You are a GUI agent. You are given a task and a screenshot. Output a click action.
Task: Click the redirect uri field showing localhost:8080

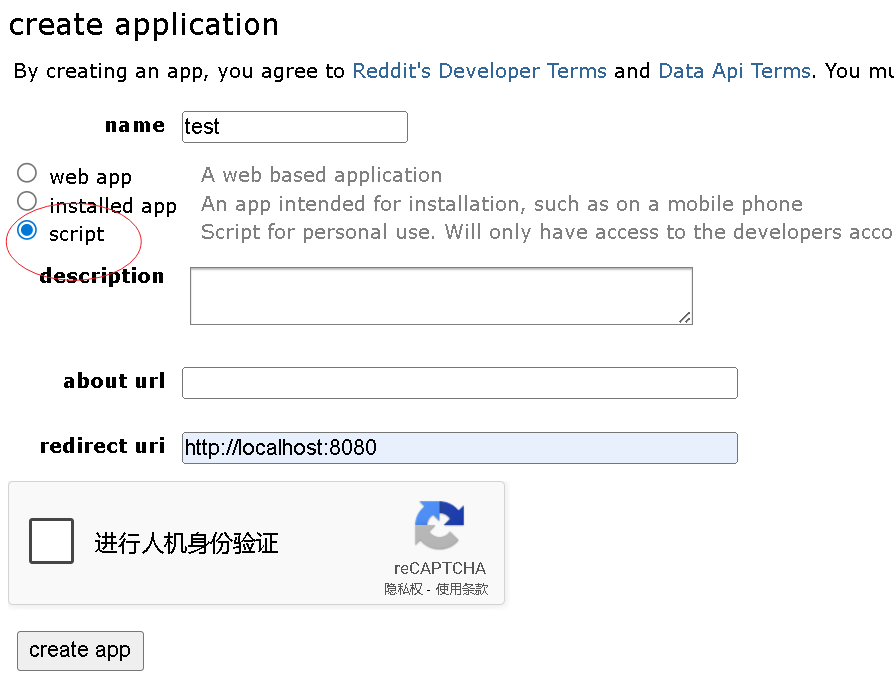459,448
